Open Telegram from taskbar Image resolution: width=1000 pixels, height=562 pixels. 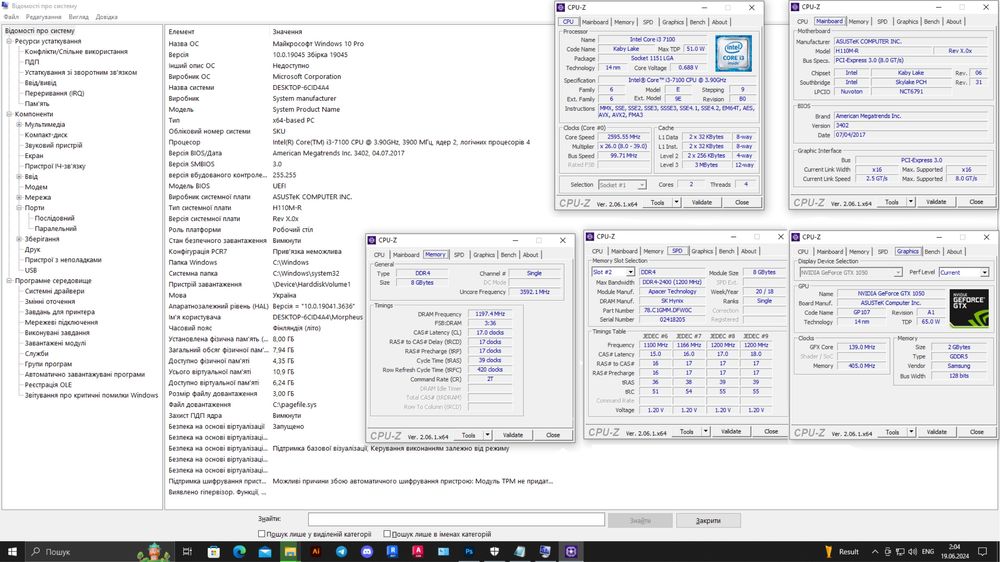point(341,551)
